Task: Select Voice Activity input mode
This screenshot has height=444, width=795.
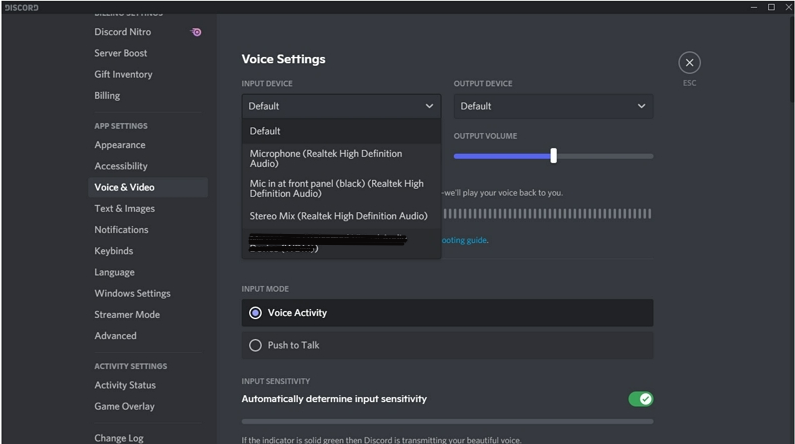Action: coord(447,313)
